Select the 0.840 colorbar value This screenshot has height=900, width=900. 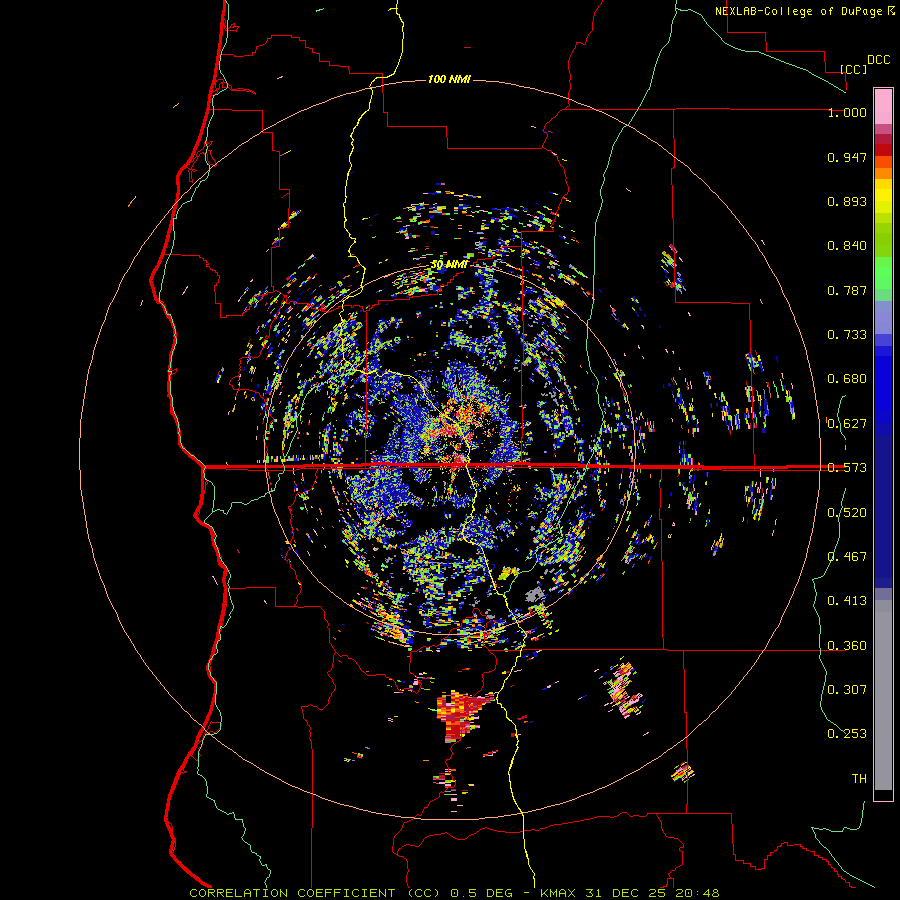[x=847, y=246]
